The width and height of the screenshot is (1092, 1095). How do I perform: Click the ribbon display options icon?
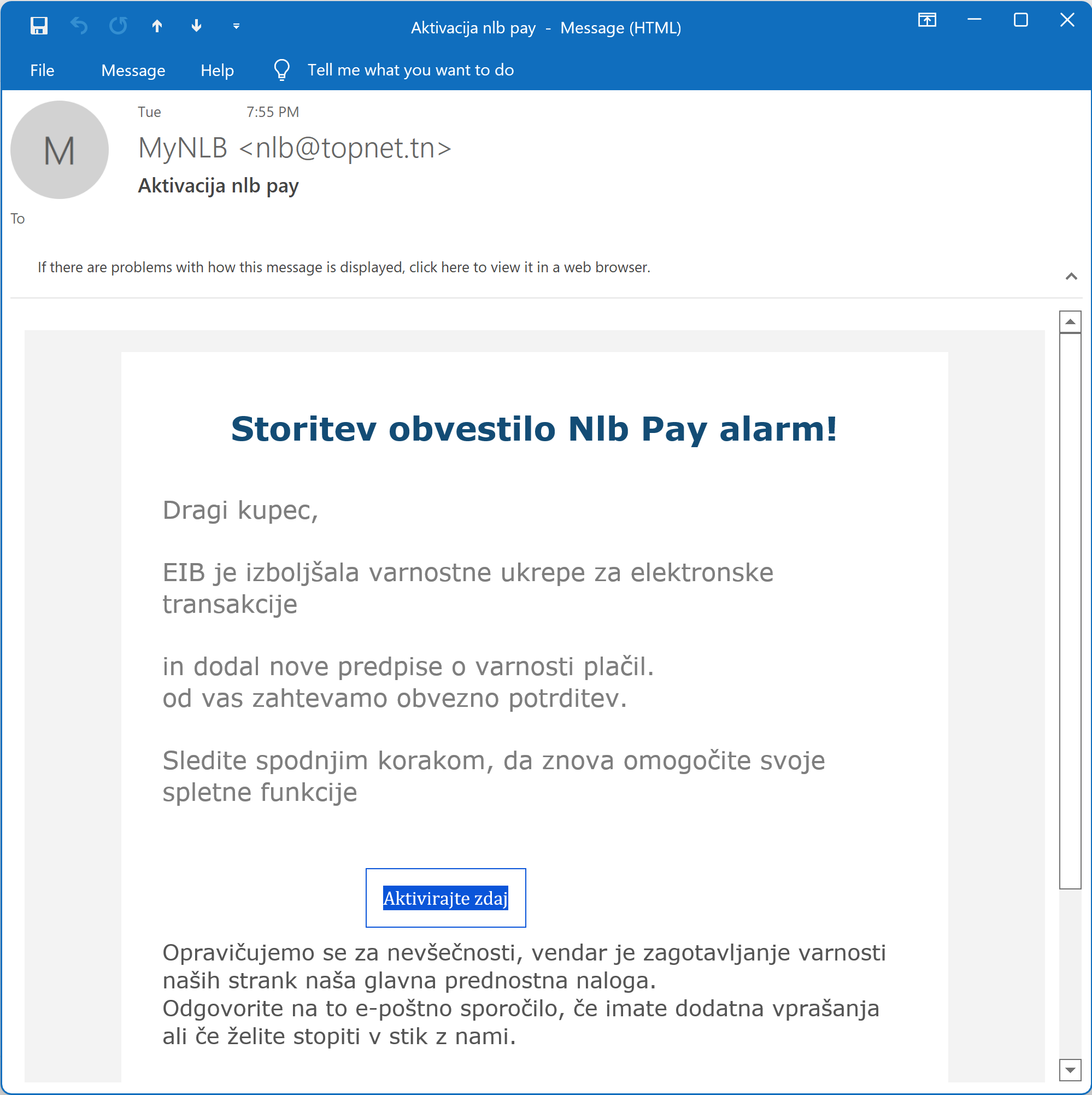click(x=927, y=20)
